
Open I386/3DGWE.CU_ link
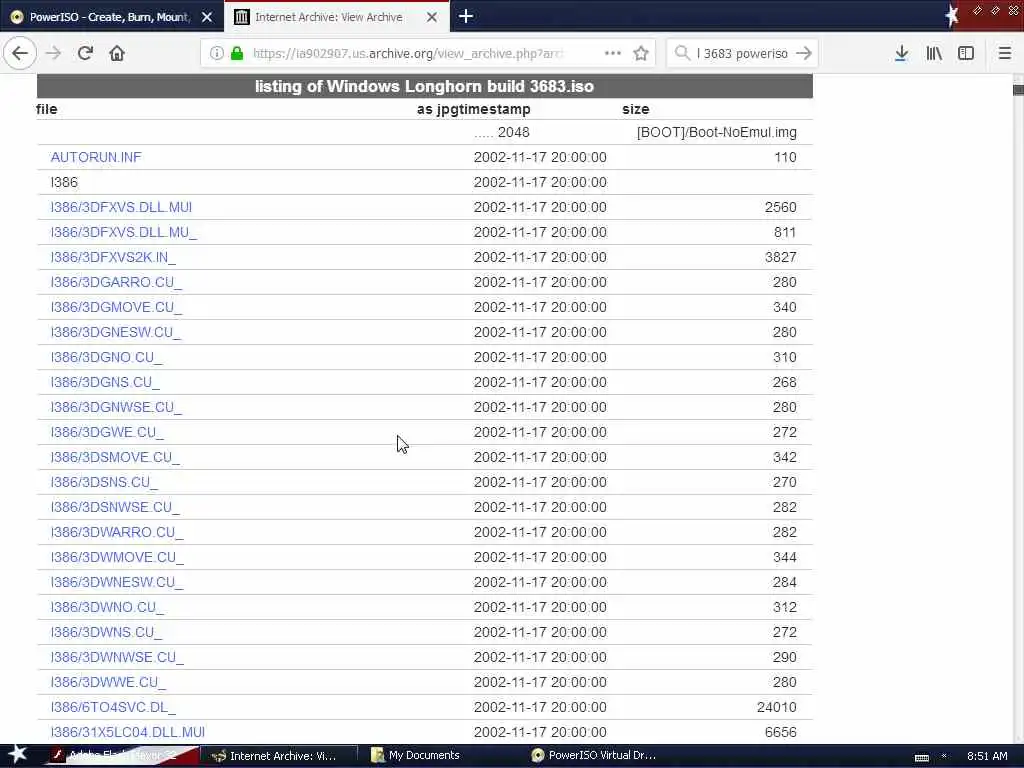pyautogui.click(x=107, y=432)
